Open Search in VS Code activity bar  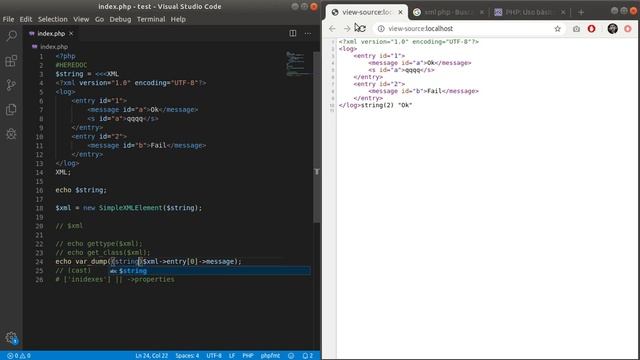pyautogui.click(x=11, y=36)
